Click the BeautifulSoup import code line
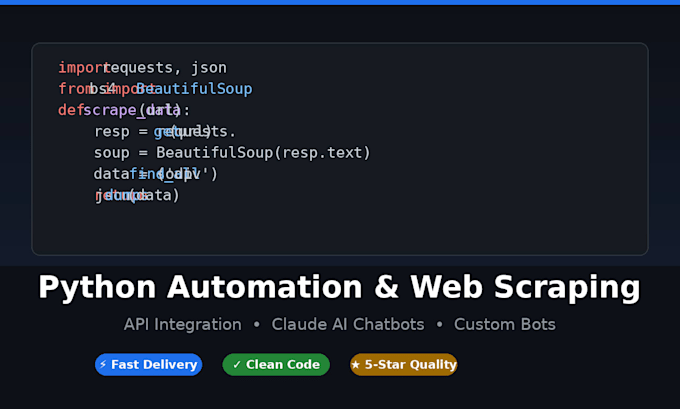 coord(155,89)
